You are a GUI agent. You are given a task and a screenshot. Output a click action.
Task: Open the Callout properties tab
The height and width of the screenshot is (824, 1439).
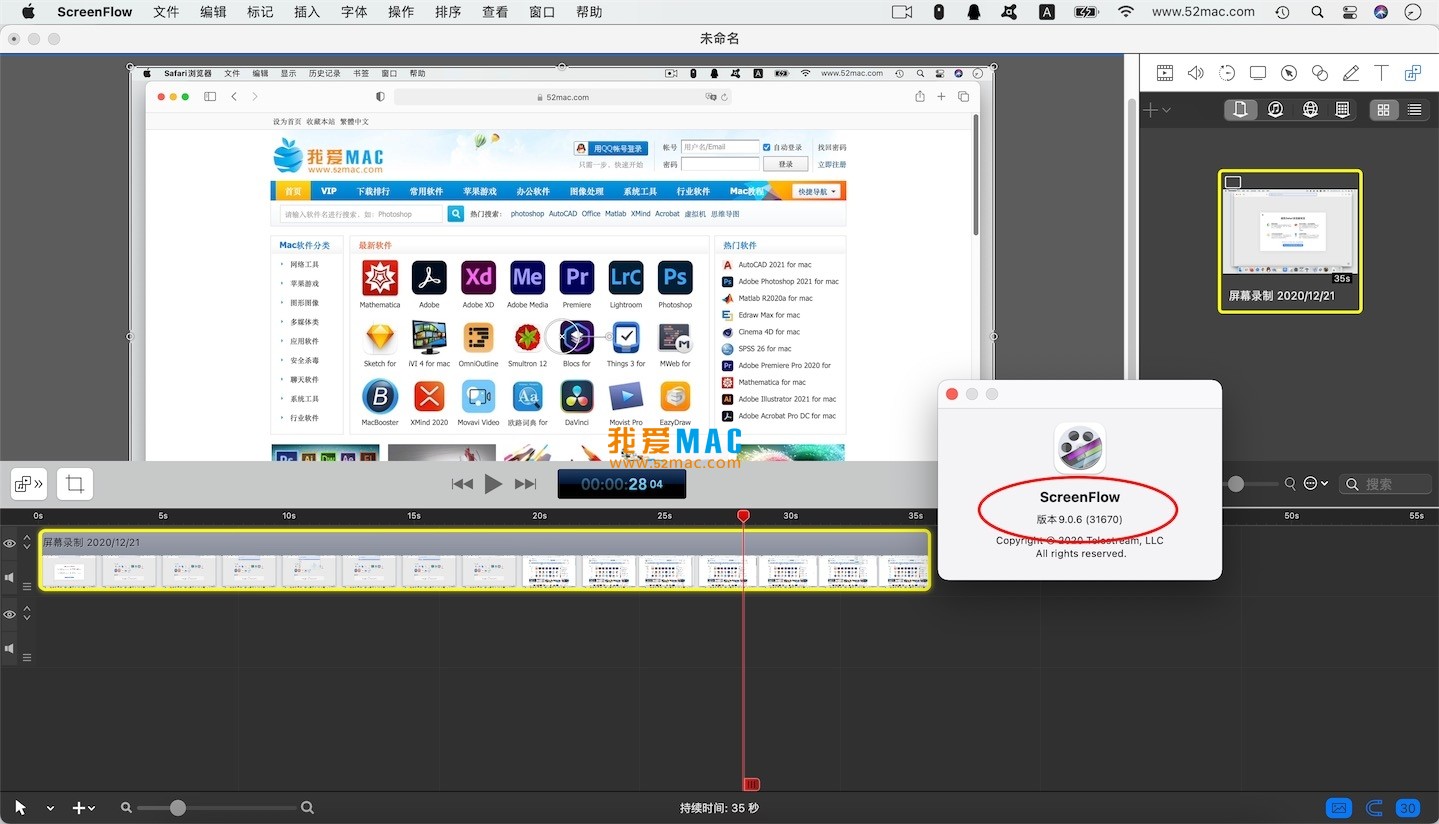coord(1289,73)
